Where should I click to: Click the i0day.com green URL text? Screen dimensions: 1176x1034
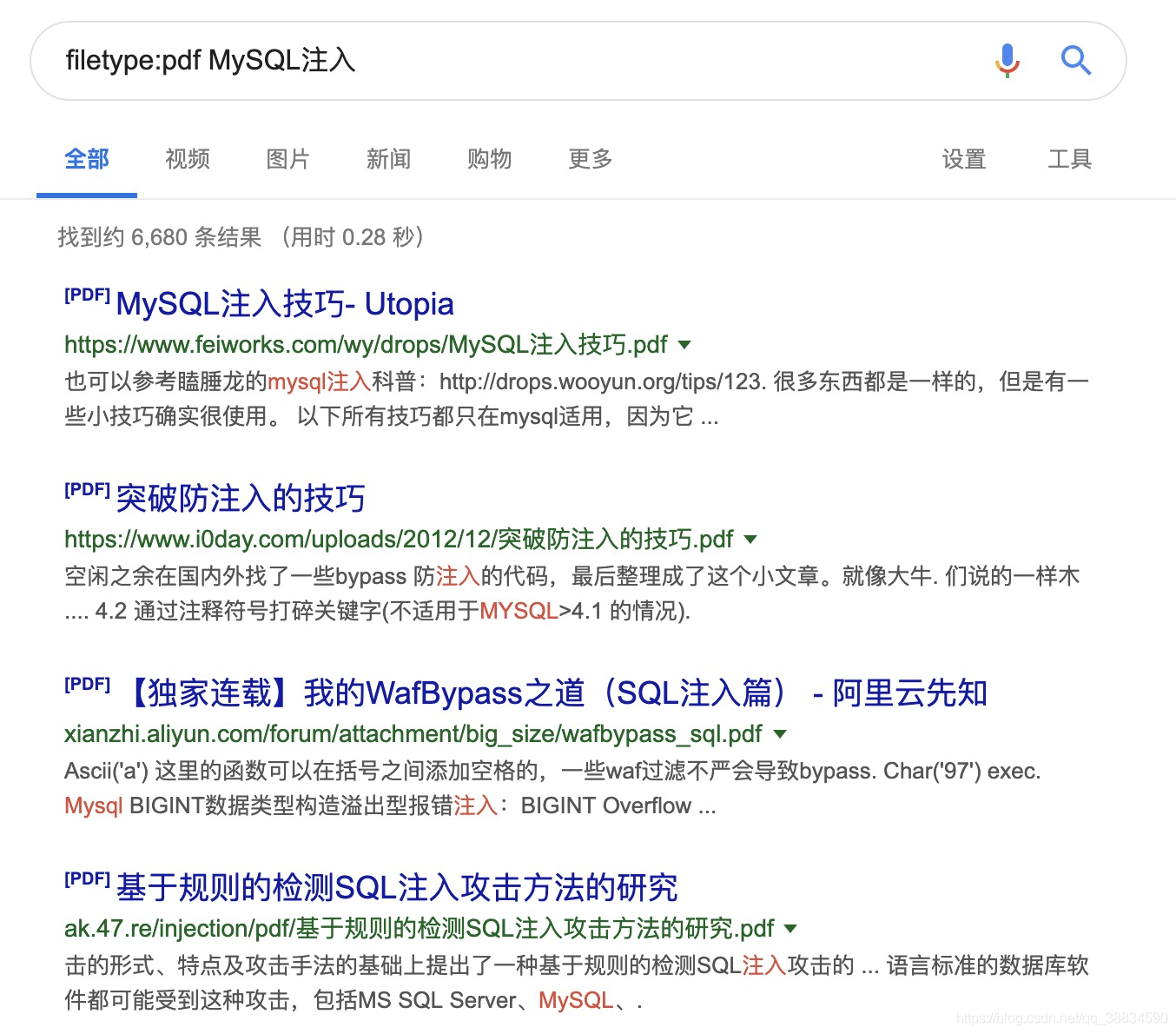[x=399, y=540]
